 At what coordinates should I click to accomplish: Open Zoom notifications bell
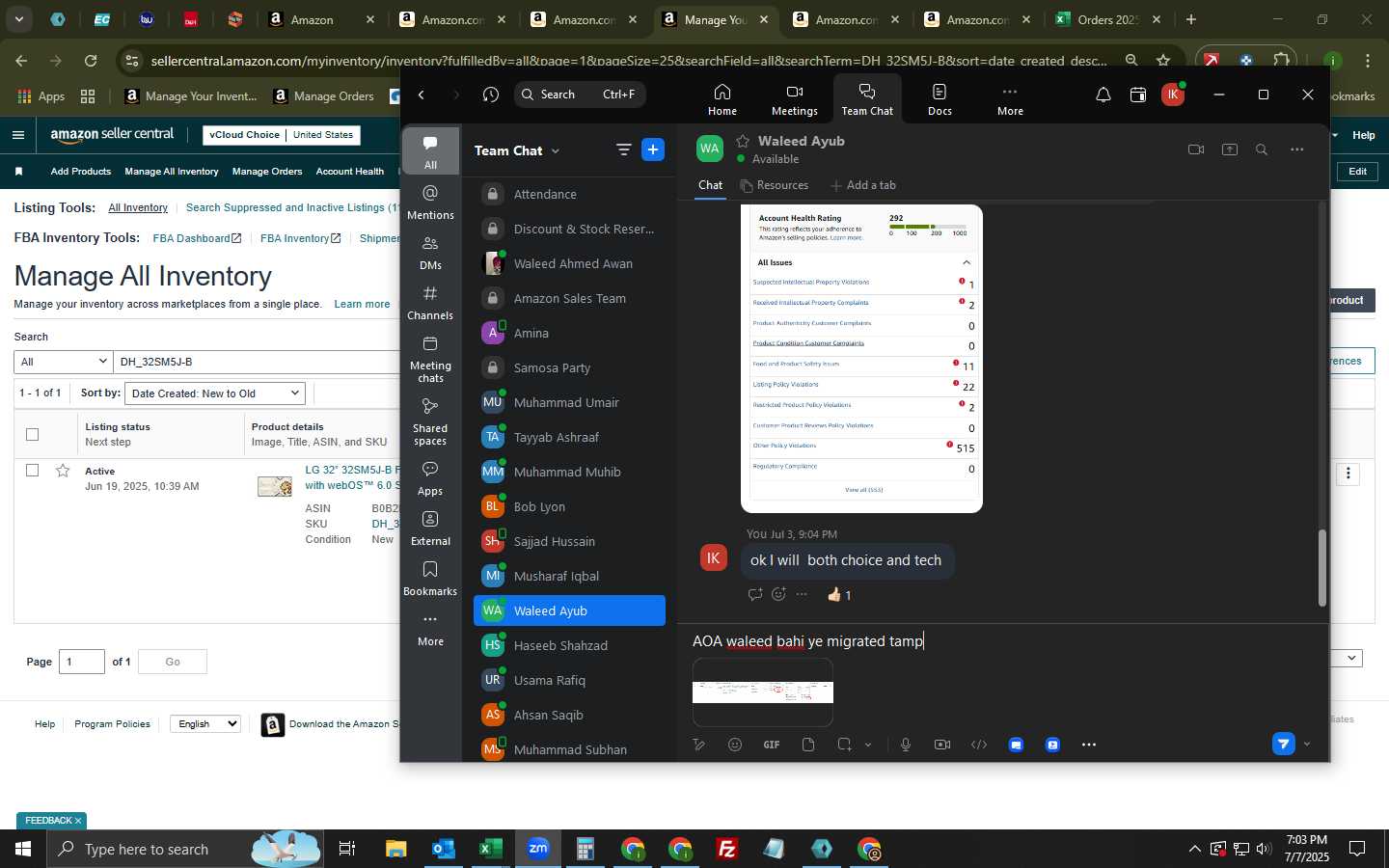click(x=1103, y=95)
